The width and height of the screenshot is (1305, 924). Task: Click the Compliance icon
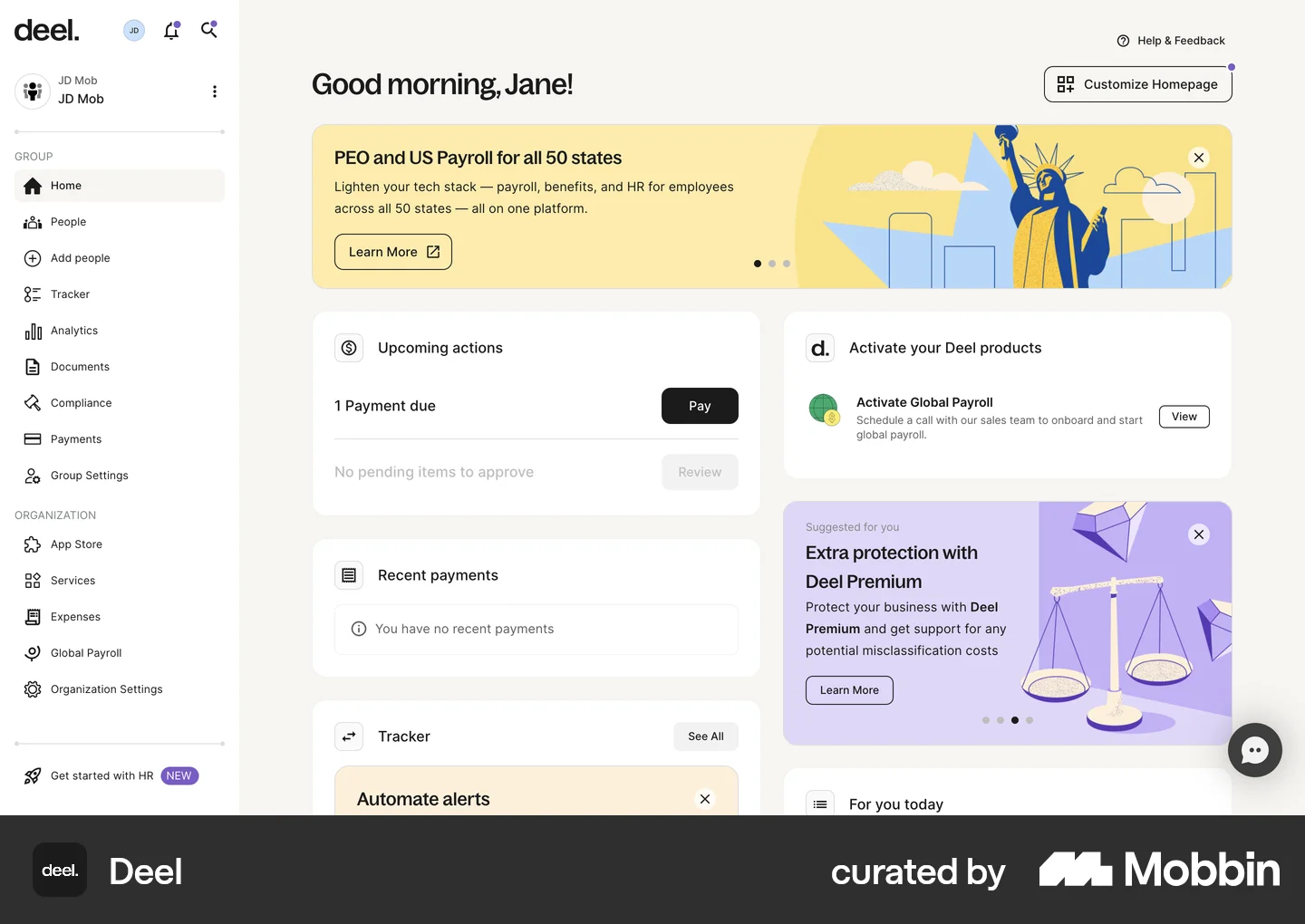[33, 403]
